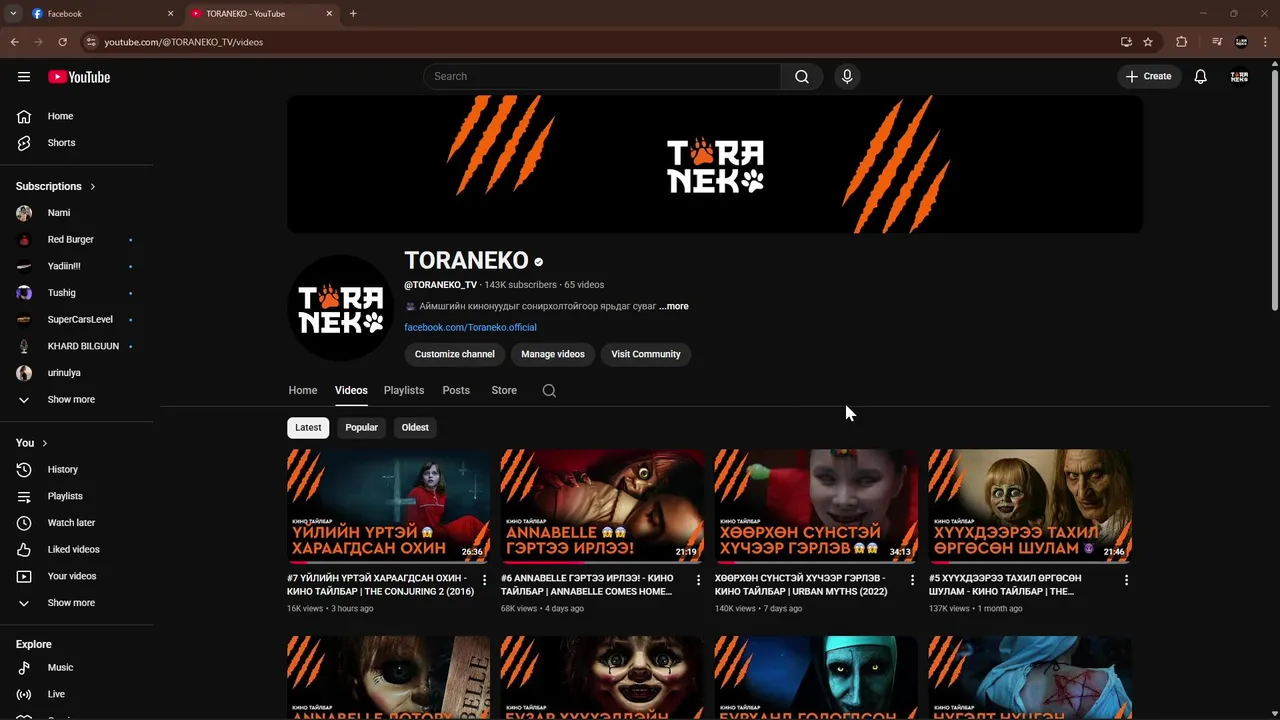The image size is (1280, 720).
Task: Open the YouTube hamburger guide menu
Action: tap(24, 77)
